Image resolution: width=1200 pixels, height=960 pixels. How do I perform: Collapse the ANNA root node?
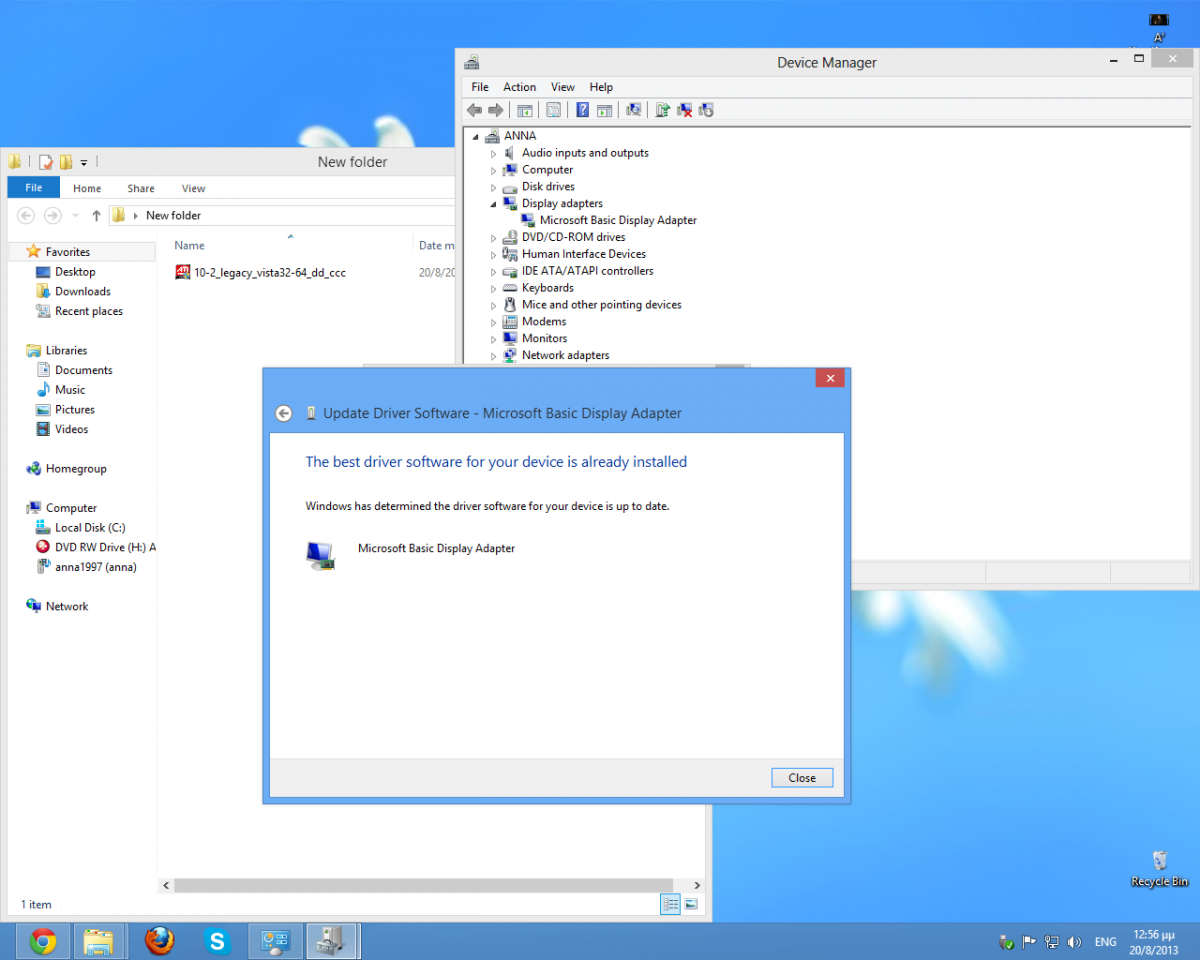[x=476, y=136]
